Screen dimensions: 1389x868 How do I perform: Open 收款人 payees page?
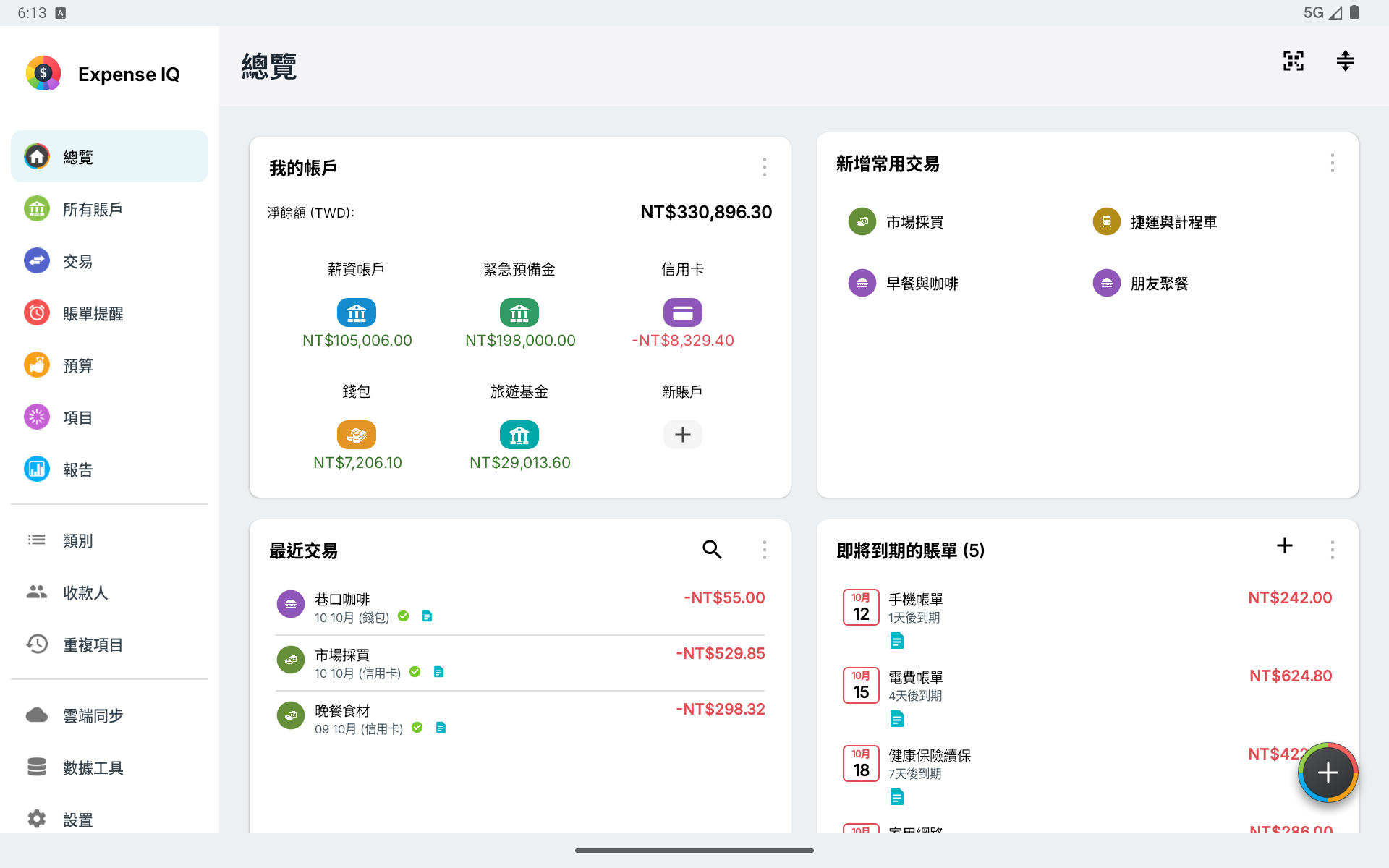point(109,592)
